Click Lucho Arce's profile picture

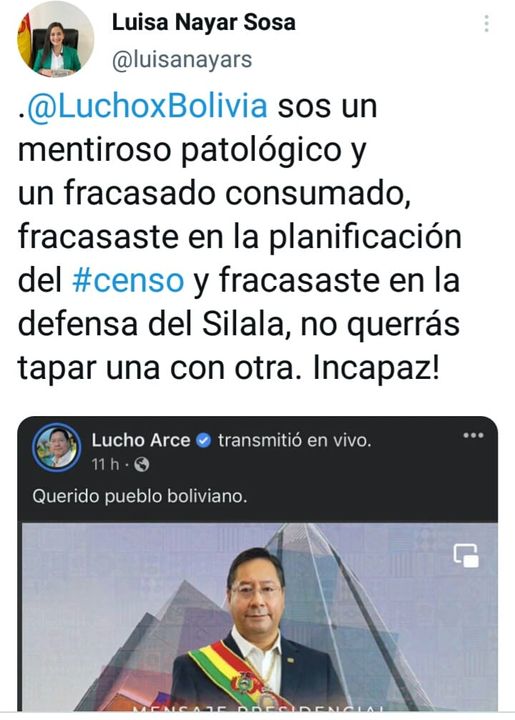click(57, 447)
